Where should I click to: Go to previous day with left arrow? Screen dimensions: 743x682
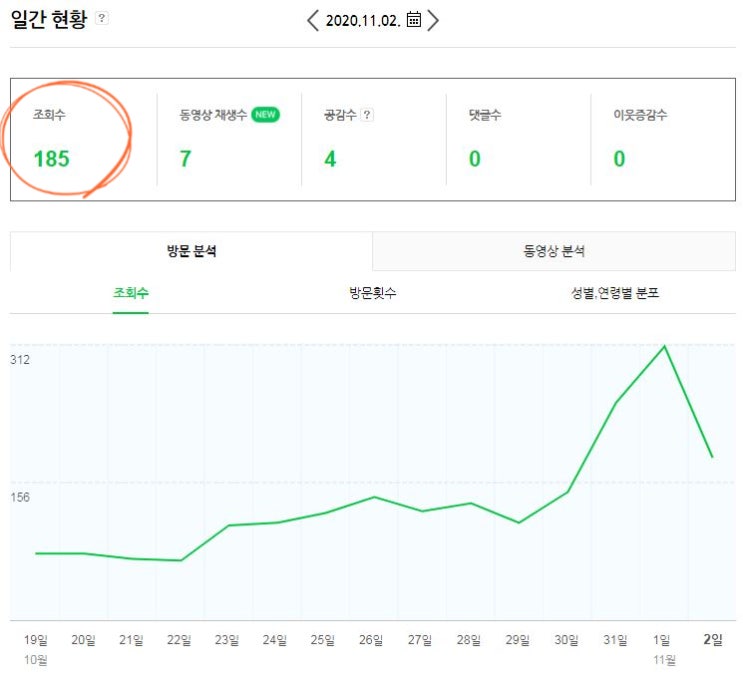click(x=313, y=21)
